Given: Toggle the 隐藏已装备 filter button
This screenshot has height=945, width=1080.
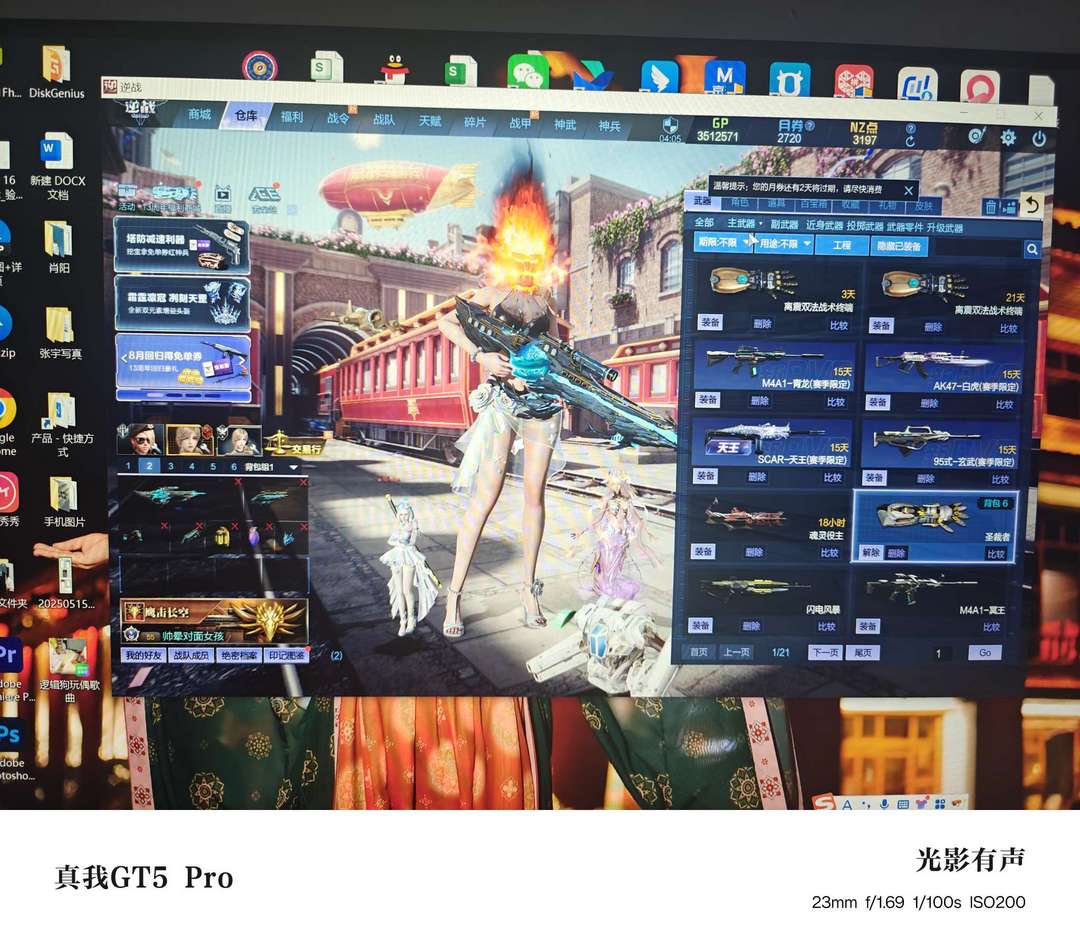Looking at the screenshot, I should 900,245.
